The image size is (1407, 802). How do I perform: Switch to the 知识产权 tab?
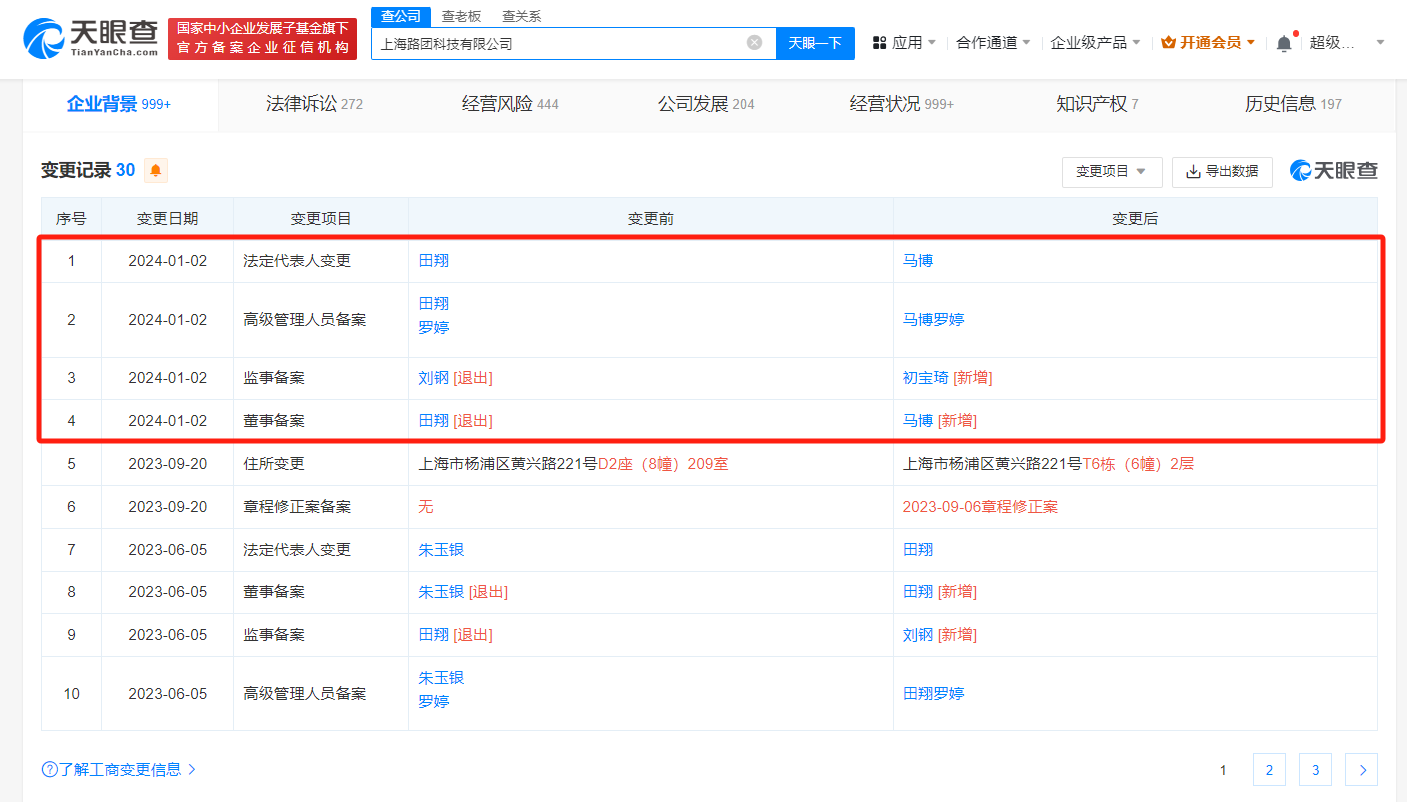[1097, 104]
